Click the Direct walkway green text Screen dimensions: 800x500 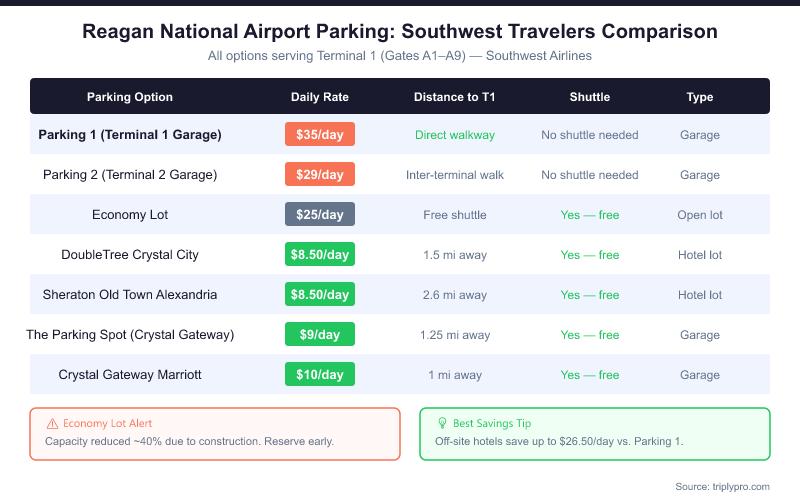455,134
